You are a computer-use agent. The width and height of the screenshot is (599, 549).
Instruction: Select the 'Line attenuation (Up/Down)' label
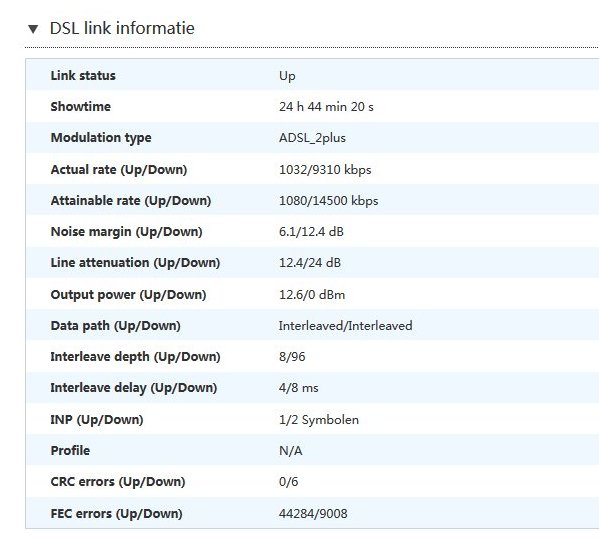coord(135,262)
